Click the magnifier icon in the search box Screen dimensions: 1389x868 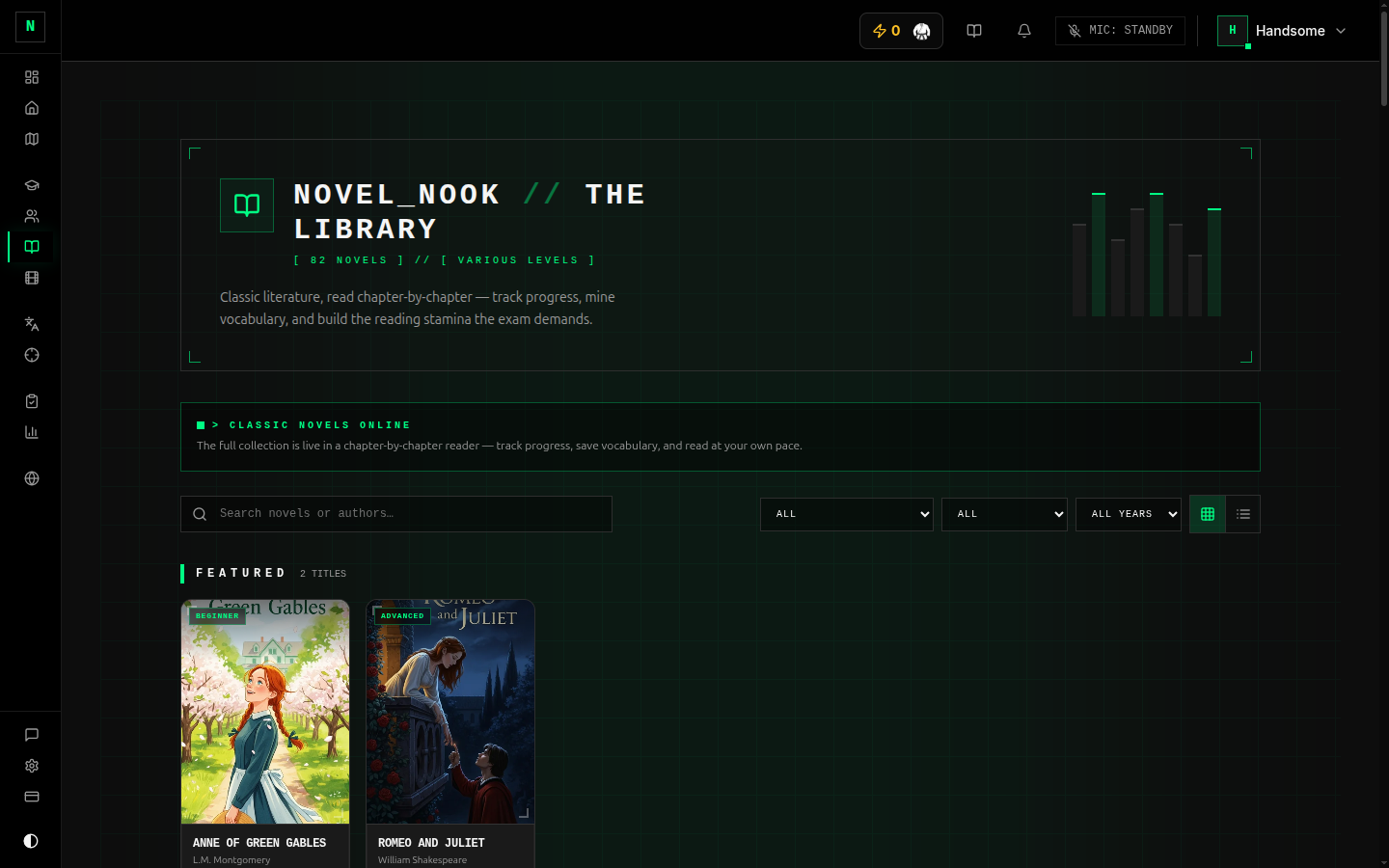coord(200,514)
